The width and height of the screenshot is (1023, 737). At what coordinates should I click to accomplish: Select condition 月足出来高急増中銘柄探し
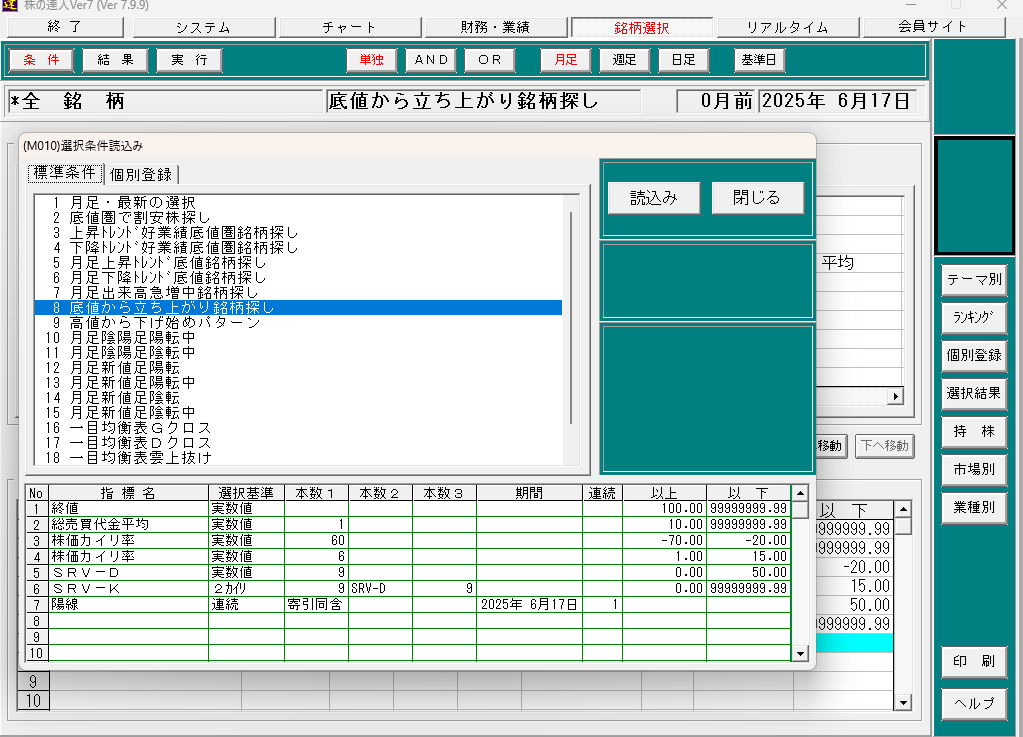(298, 293)
